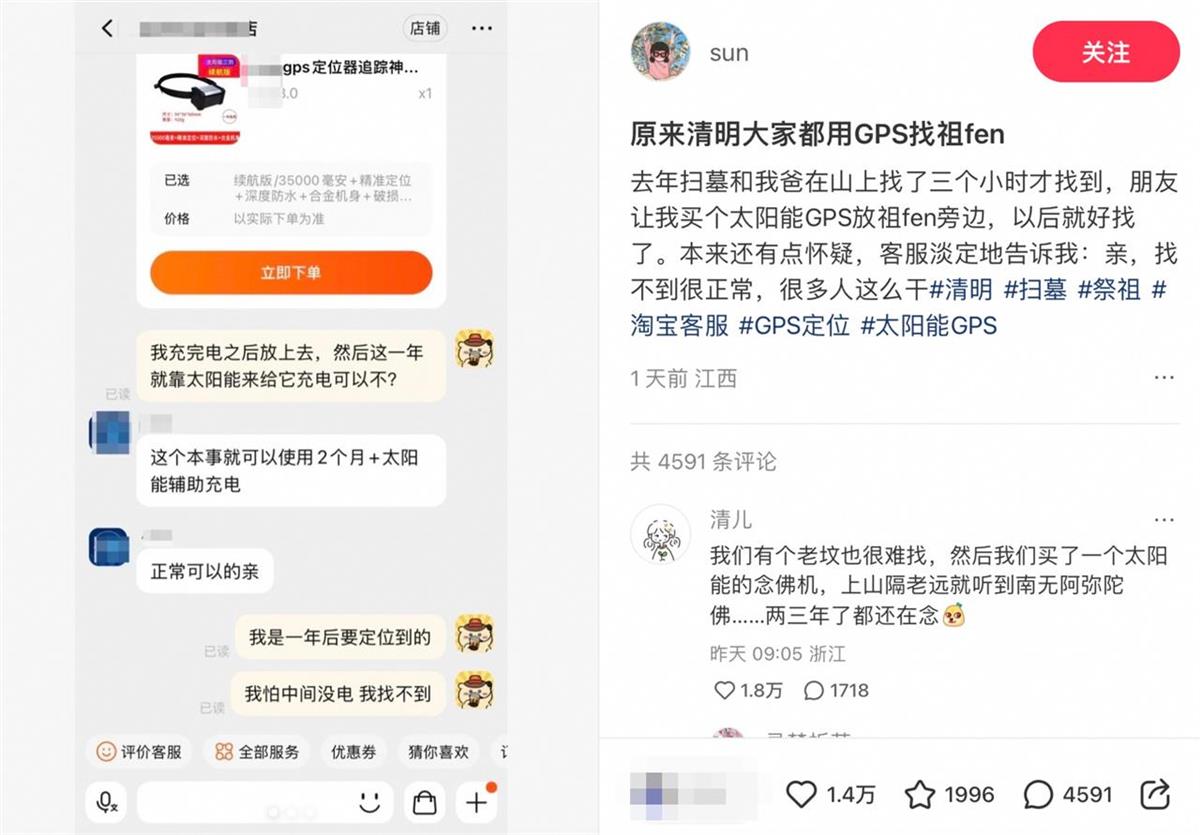
Task: Like the post with the heart icon
Action: point(801,795)
